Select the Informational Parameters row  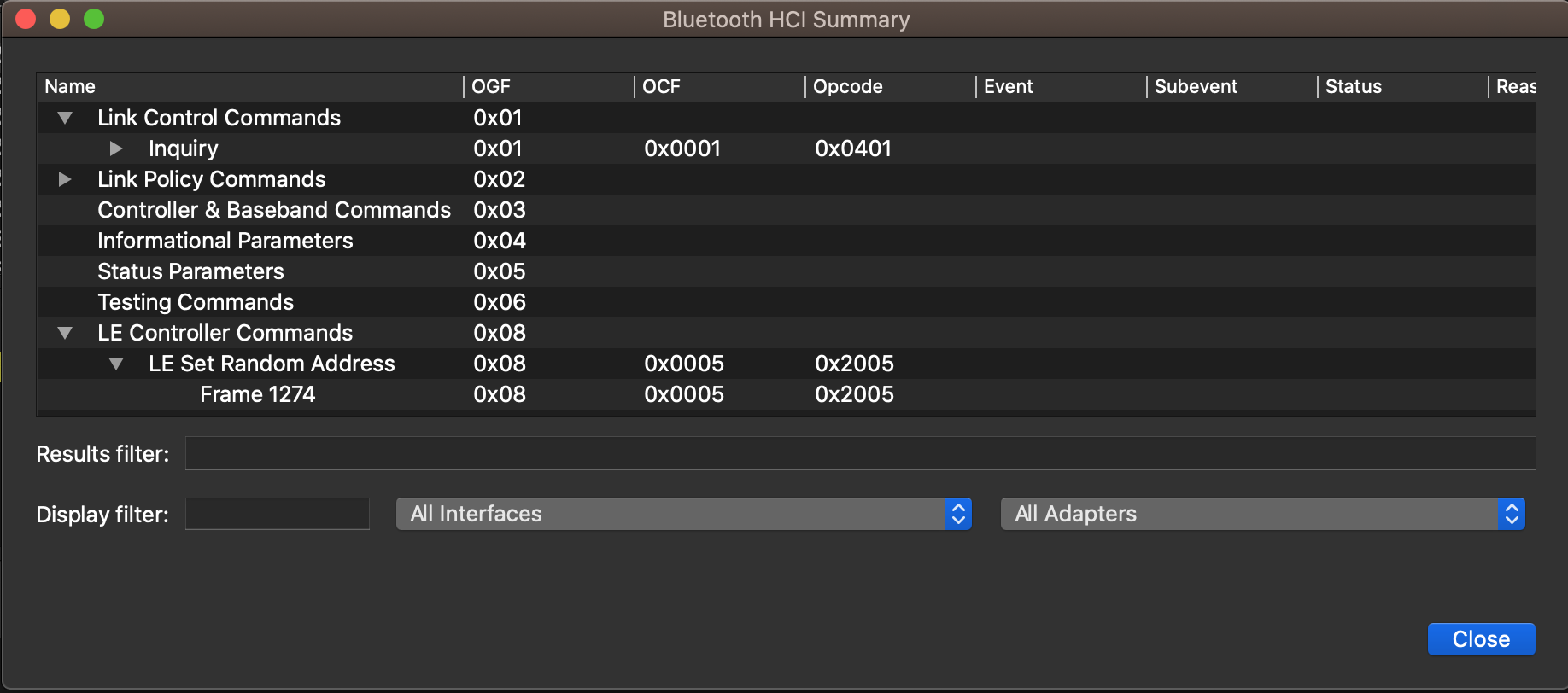click(x=225, y=241)
